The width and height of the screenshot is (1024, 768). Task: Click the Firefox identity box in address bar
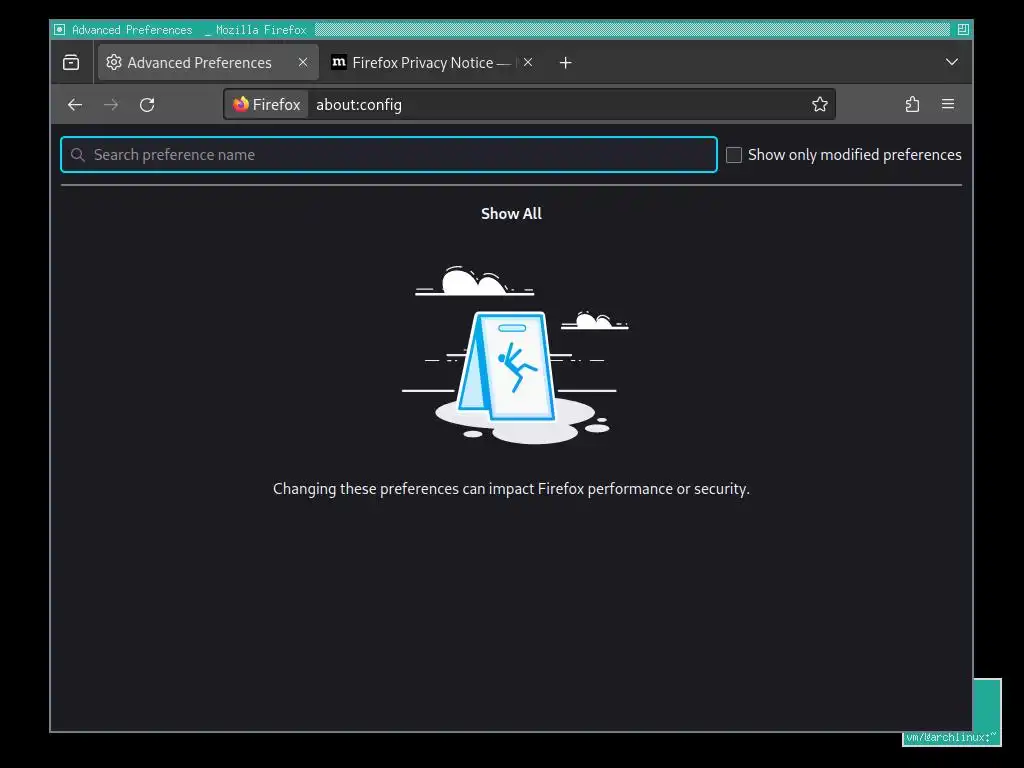click(x=266, y=104)
